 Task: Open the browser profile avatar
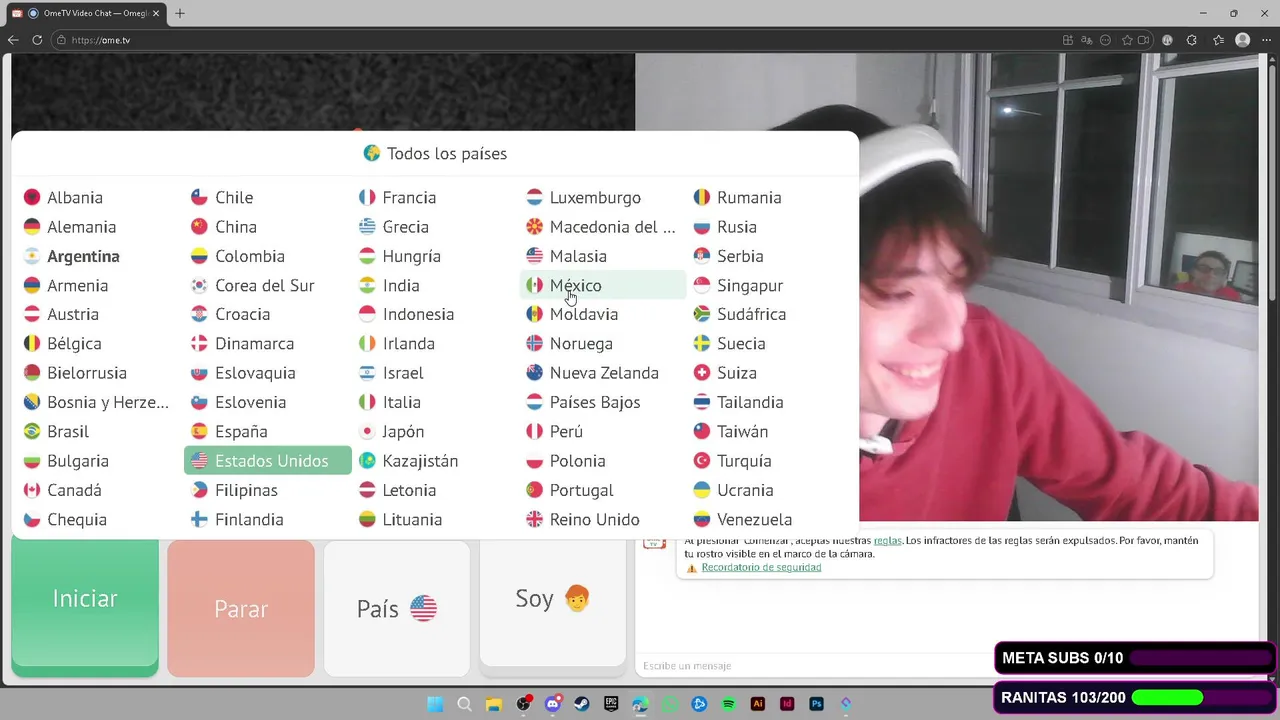1243,40
